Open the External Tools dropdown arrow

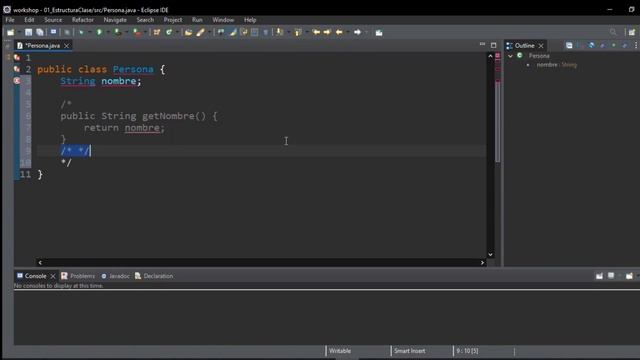pos(145,32)
